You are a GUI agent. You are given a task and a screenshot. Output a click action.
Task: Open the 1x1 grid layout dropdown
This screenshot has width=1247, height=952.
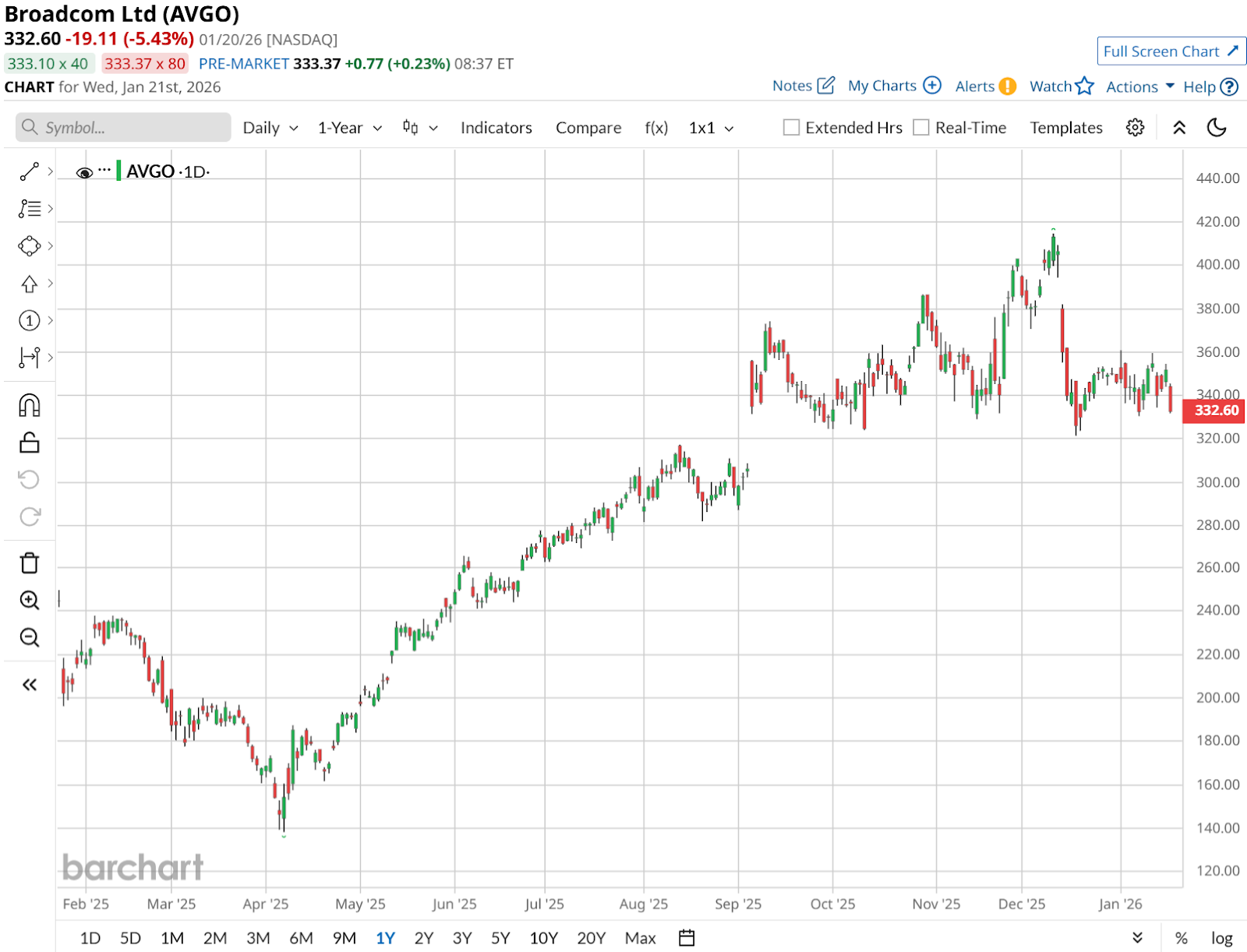tap(712, 128)
